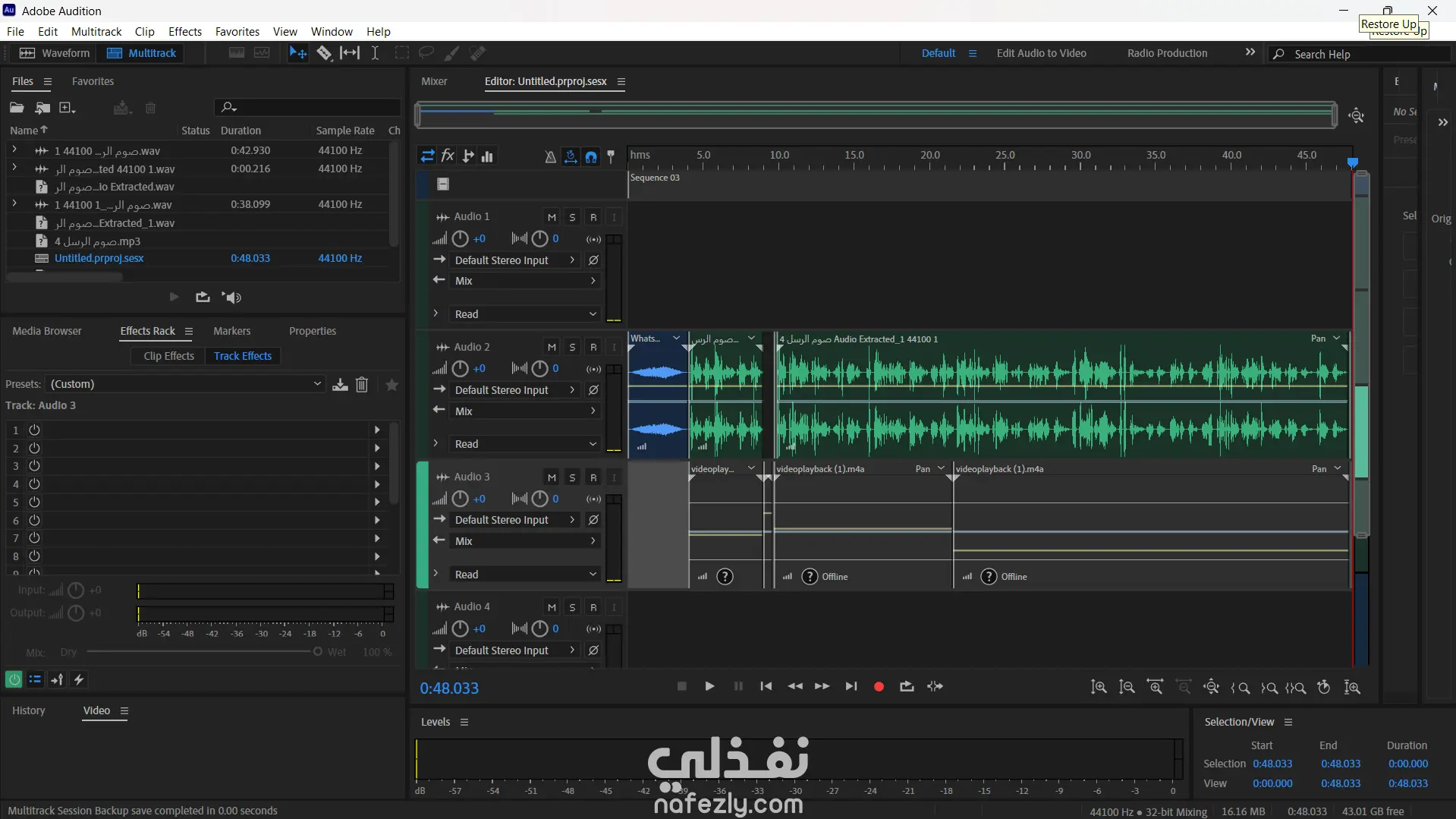This screenshot has width=1456, height=819.
Task: Select the Razor tool
Action: pos(324,53)
